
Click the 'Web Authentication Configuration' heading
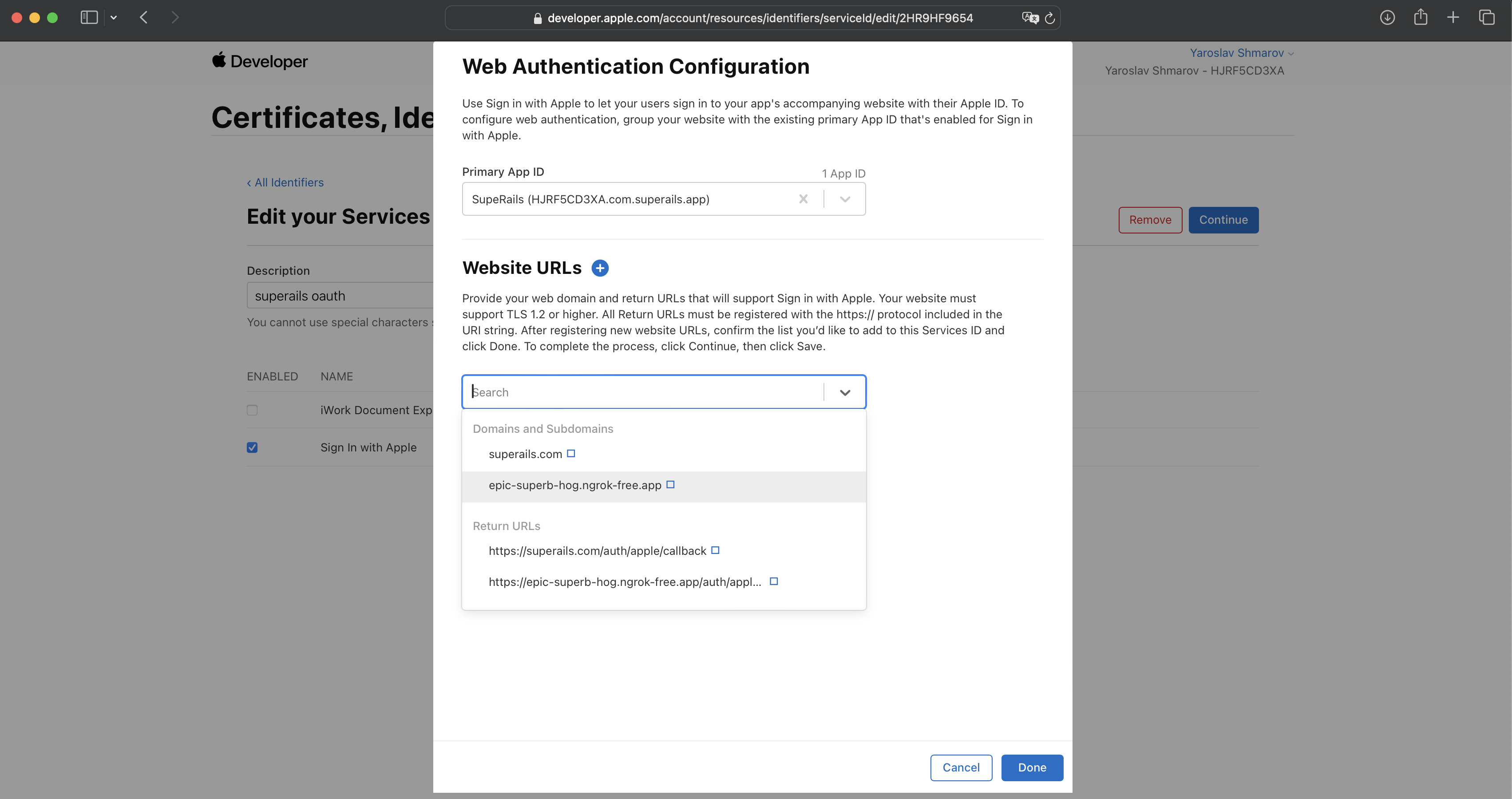point(636,66)
